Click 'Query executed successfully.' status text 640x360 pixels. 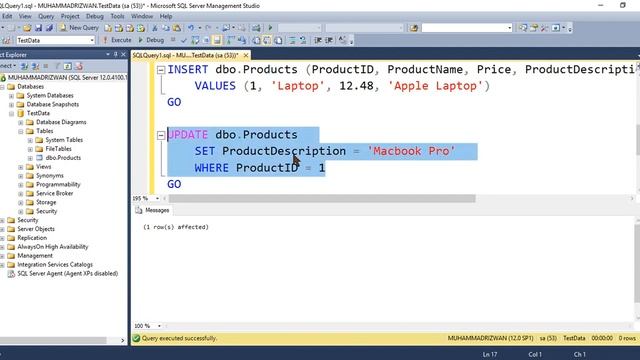click(180, 338)
